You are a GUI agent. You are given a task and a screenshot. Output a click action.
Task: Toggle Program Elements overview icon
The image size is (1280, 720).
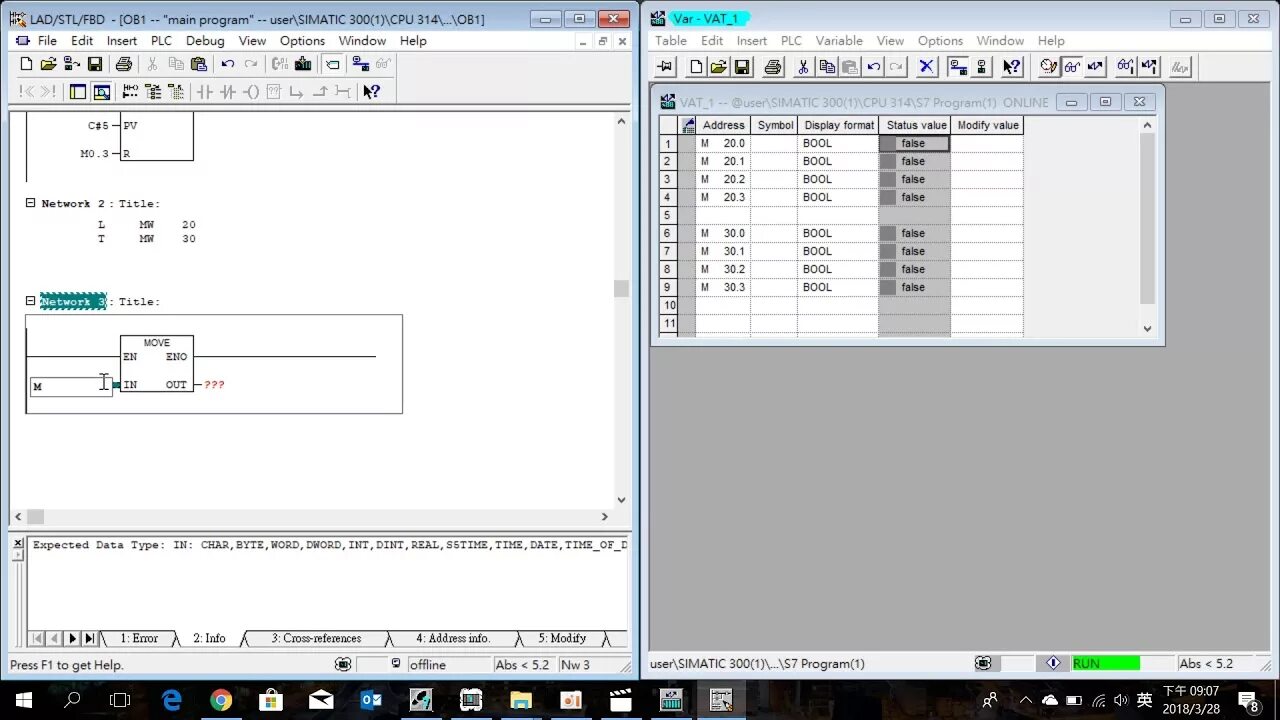pos(77,92)
